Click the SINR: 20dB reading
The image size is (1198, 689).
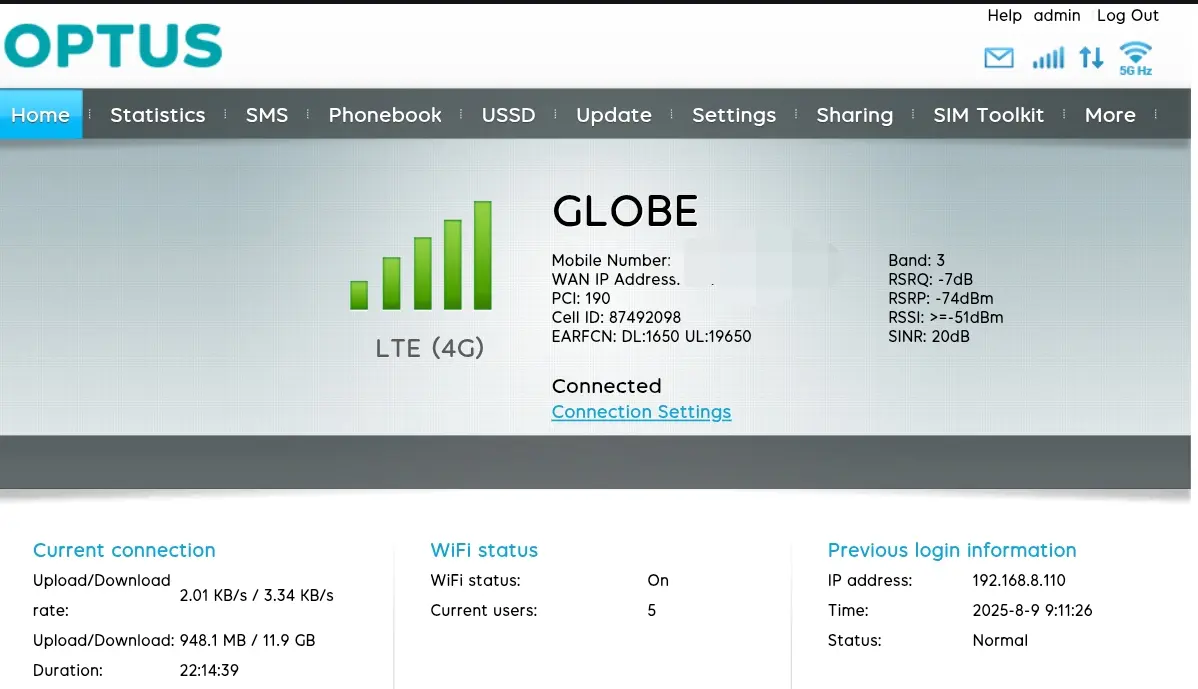[x=928, y=336]
